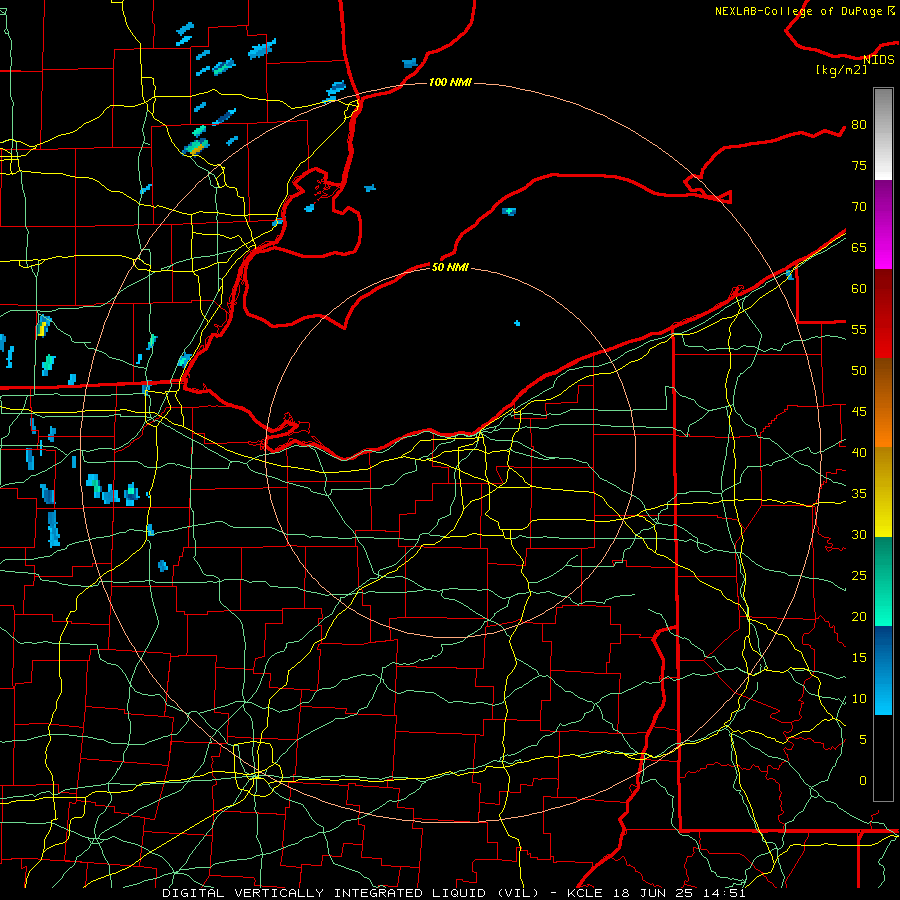Click the 60 value on the scale
The image size is (900, 900).
tap(859, 289)
